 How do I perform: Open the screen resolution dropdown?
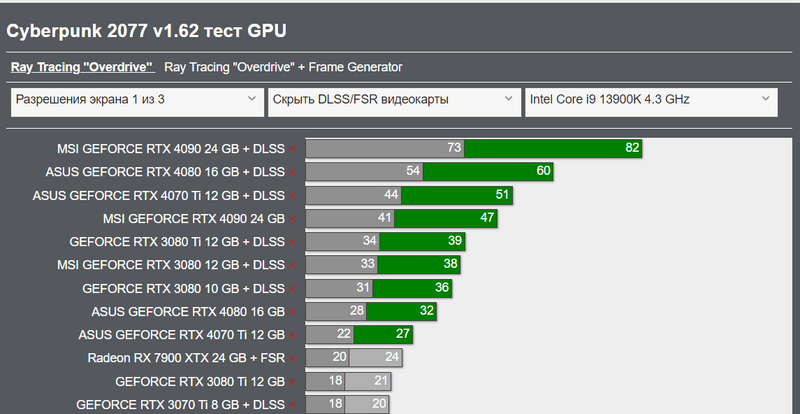click(x=137, y=100)
